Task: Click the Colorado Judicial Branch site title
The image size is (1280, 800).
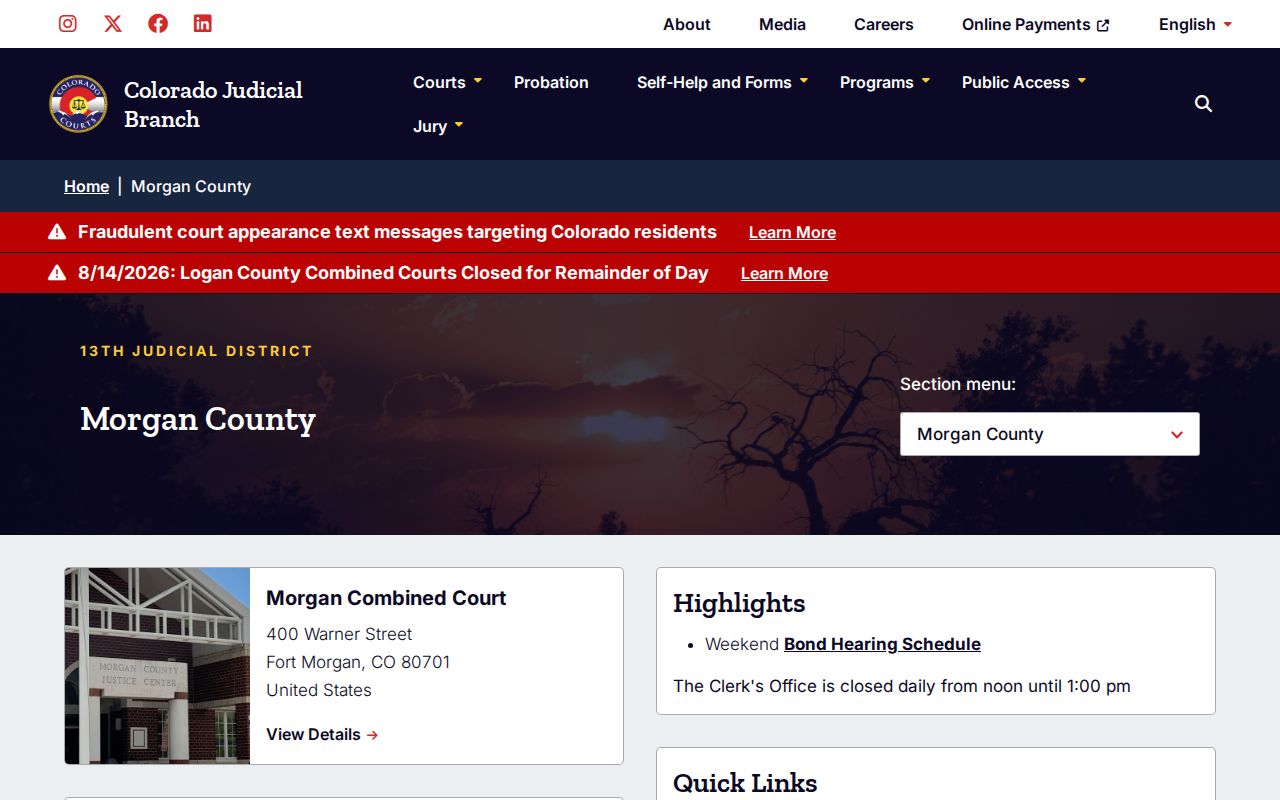Action: (x=213, y=104)
